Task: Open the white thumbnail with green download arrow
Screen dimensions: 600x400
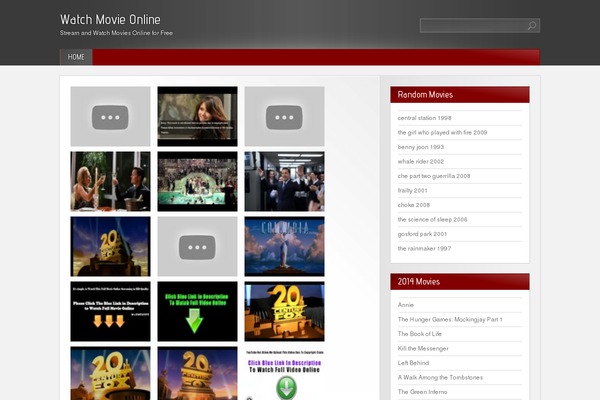Action: click(x=284, y=374)
